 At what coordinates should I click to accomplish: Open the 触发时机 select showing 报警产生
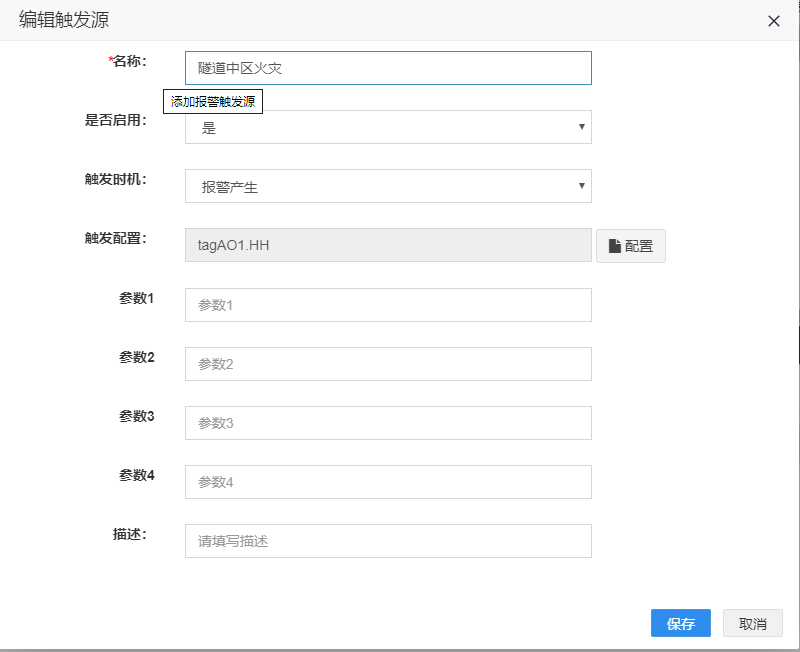(x=388, y=186)
